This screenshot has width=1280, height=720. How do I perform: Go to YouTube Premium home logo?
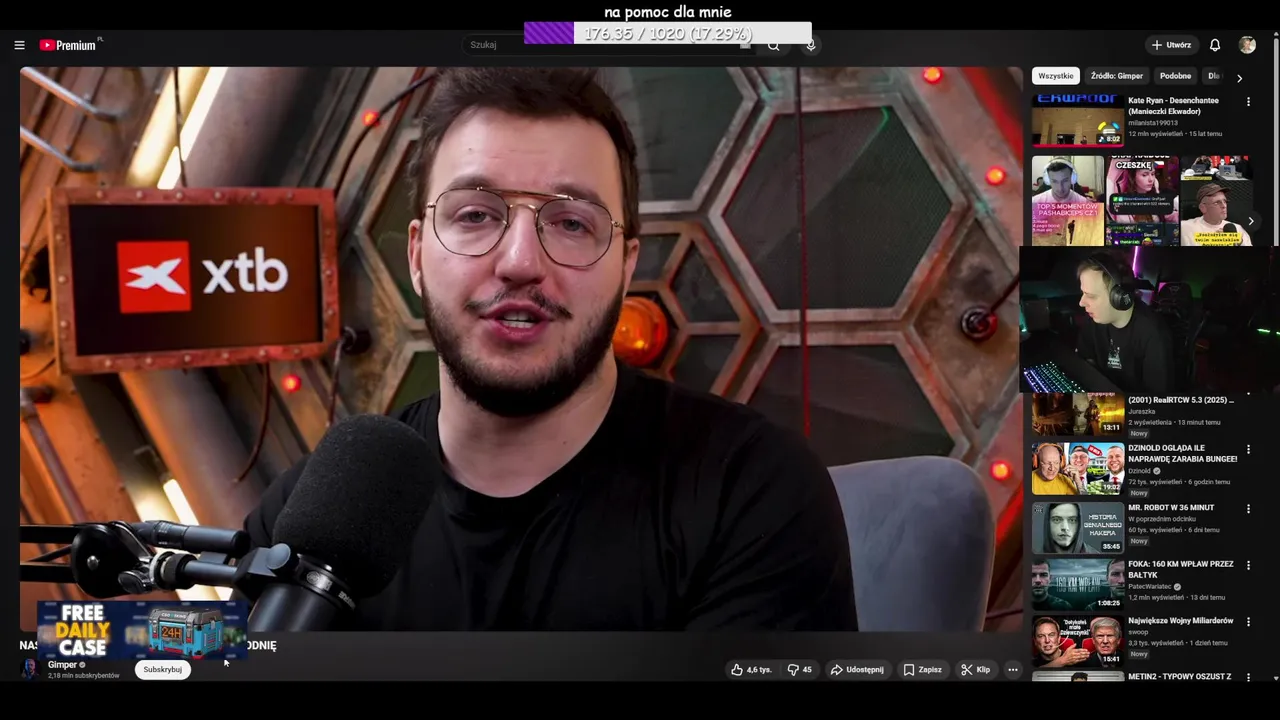pos(70,45)
